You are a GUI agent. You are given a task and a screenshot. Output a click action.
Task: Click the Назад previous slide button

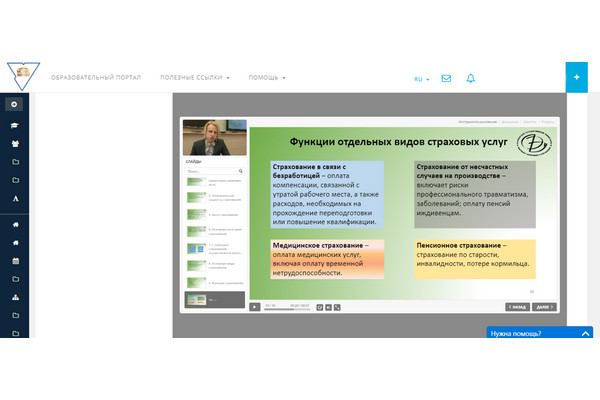518,307
